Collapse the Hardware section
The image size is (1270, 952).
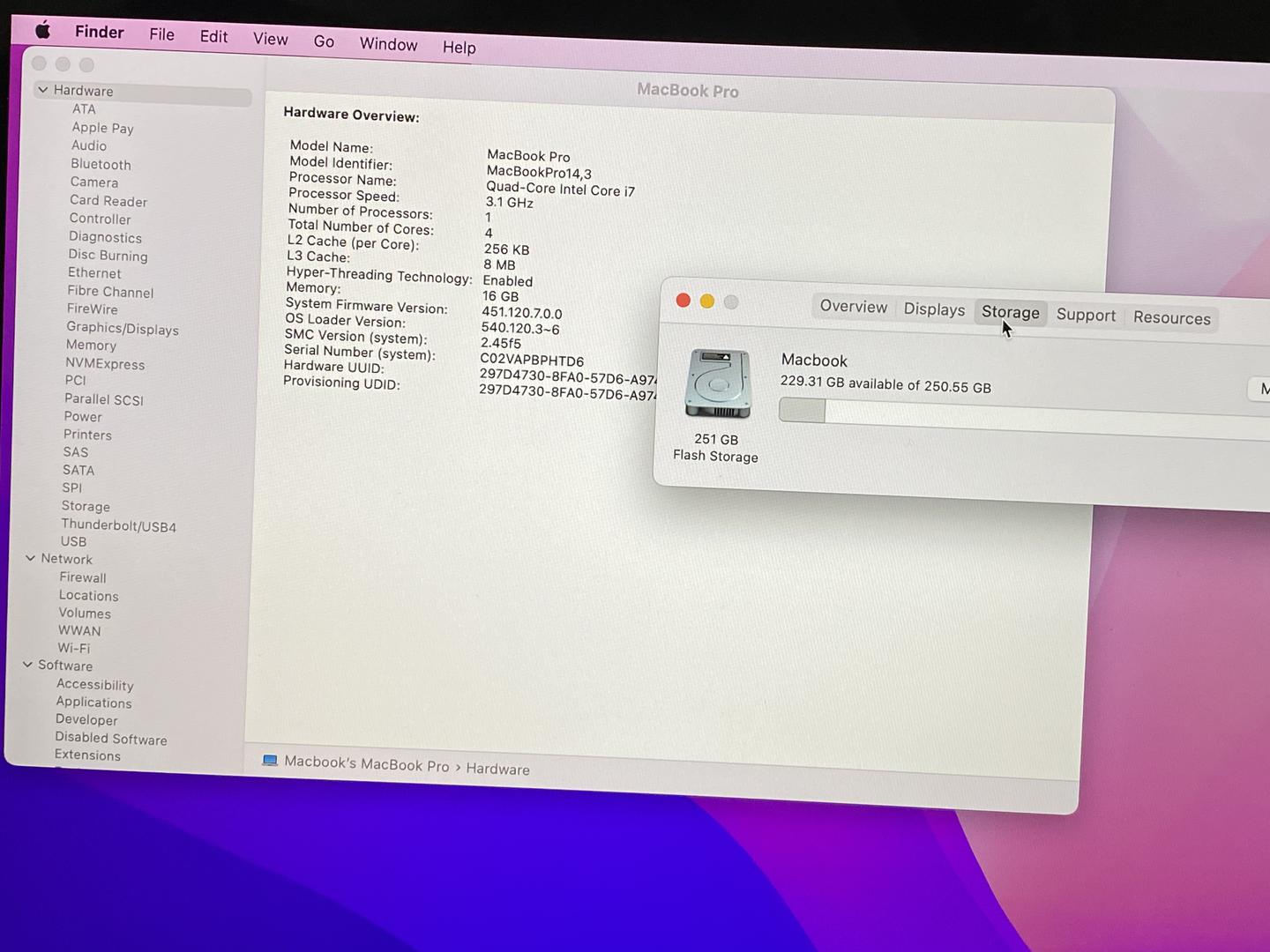(42, 90)
